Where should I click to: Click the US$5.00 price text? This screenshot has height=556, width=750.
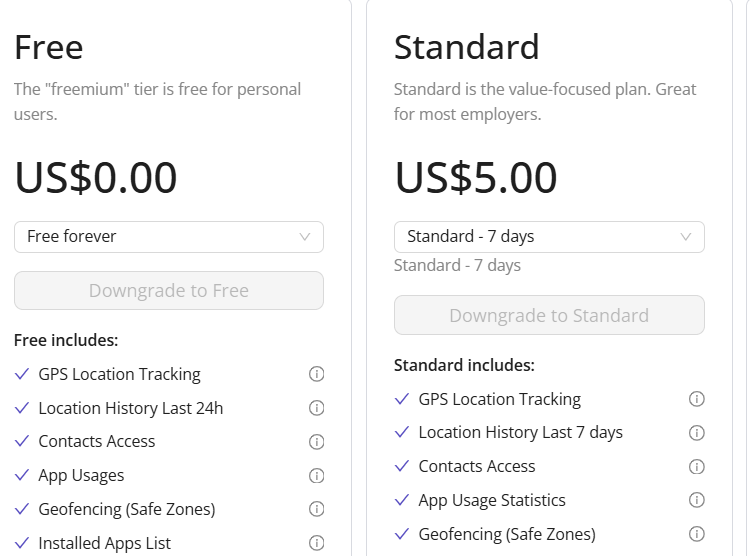pyautogui.click(x=476, y=177)
